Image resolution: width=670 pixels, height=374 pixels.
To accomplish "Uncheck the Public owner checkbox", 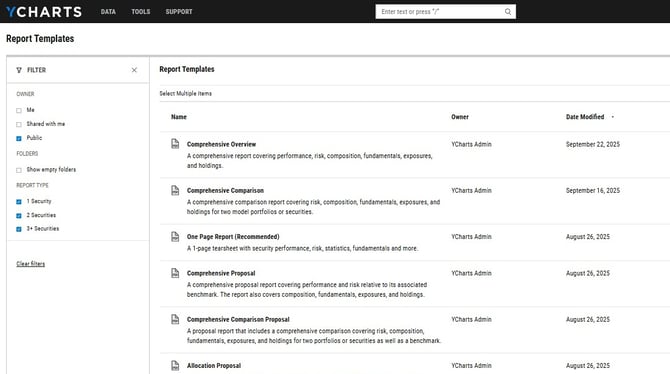I will pos(19,138).
